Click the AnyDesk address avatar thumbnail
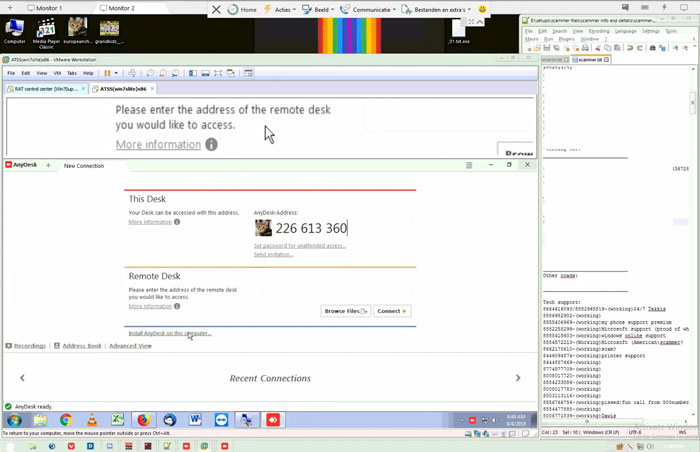Viewport: 700px width, 452px height. click(263, 228)
